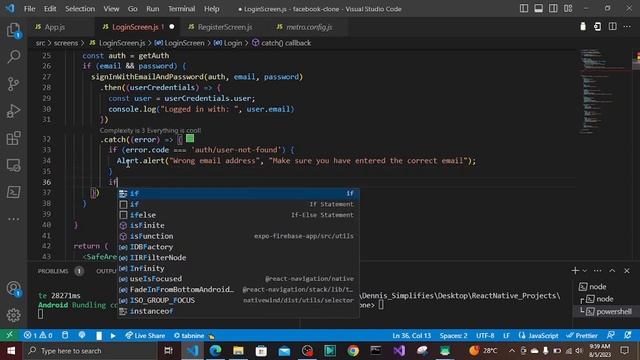Expand the Login breadcrumb segment
The height and width of the screenshot is (360, 640).
233,43
